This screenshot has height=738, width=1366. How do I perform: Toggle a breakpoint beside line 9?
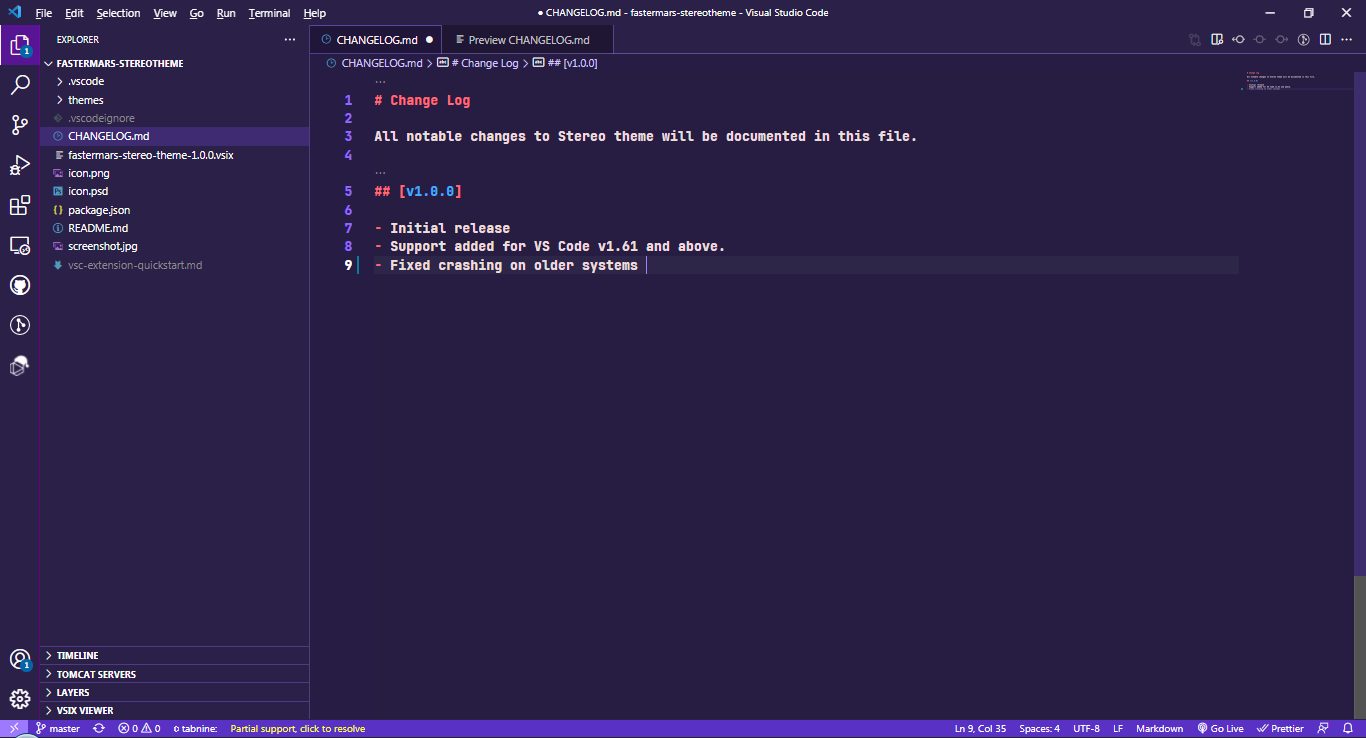[x=332, y=264]
